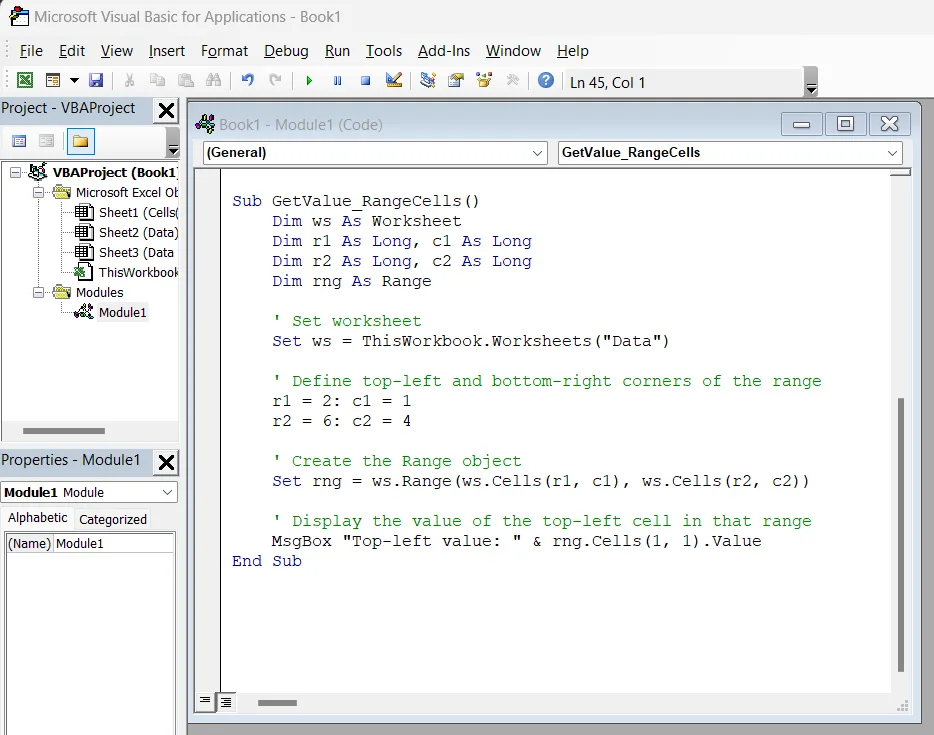Click the toolbar options overflow arrow
This screenshot has width=934, height=735.
[x=811, y=82]
